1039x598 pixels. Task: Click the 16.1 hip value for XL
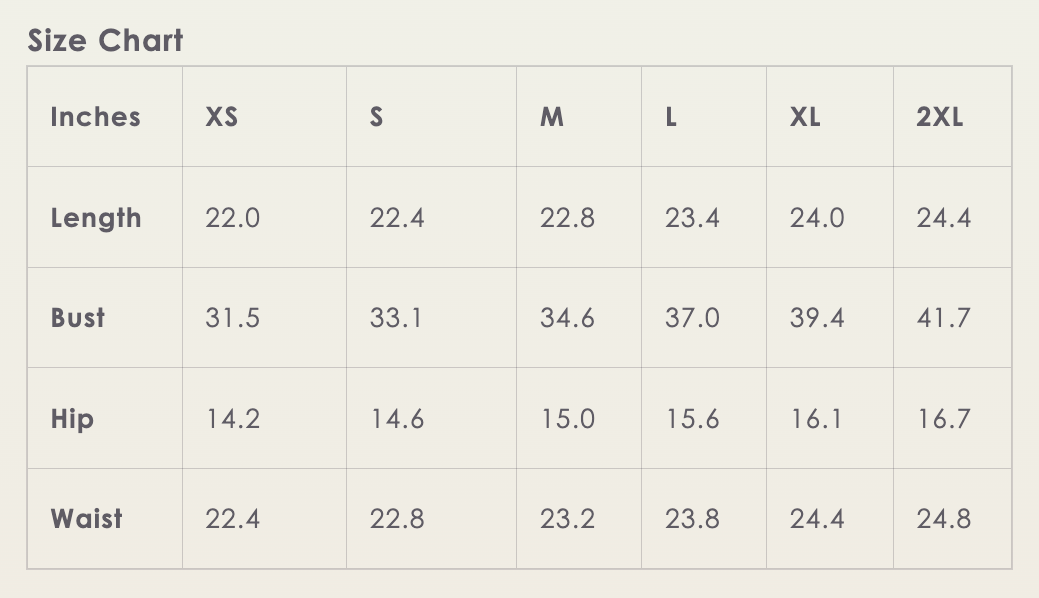click(x=816, y=419)
